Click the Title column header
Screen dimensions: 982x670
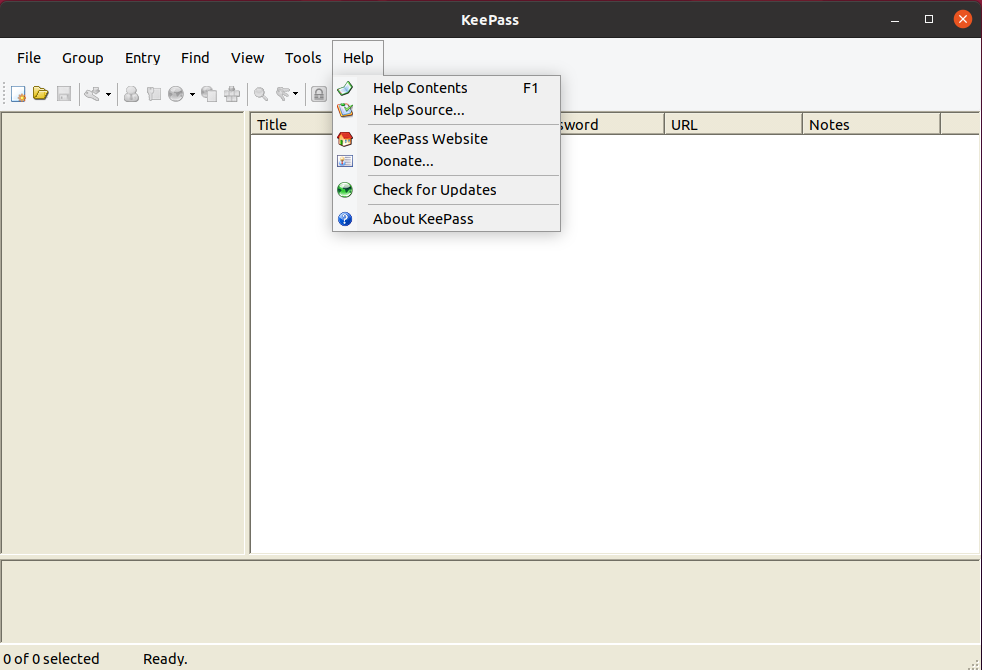pyautogui.click(x=292, y=124)
